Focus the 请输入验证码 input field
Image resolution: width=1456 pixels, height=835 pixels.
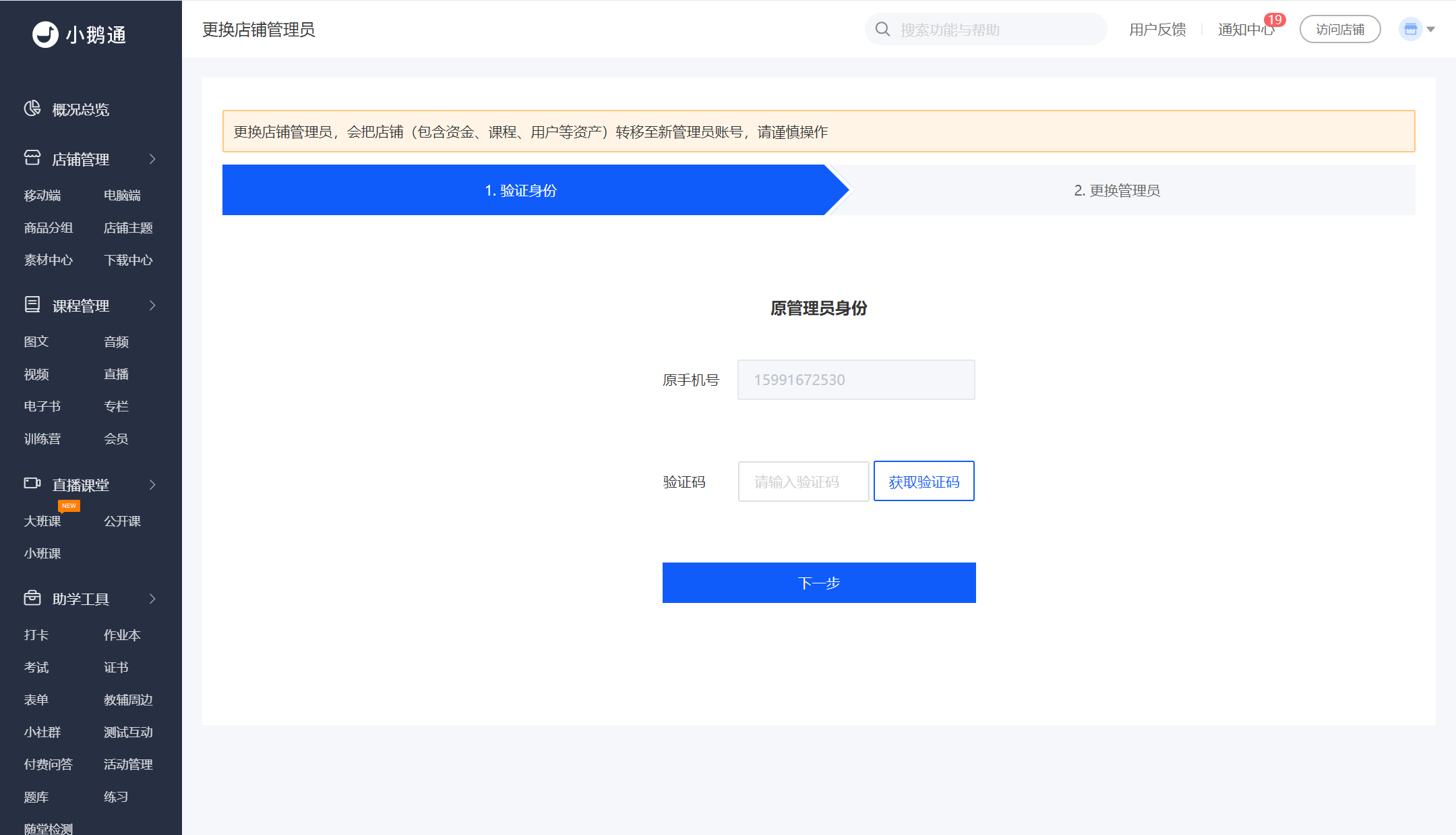[803, 482]
